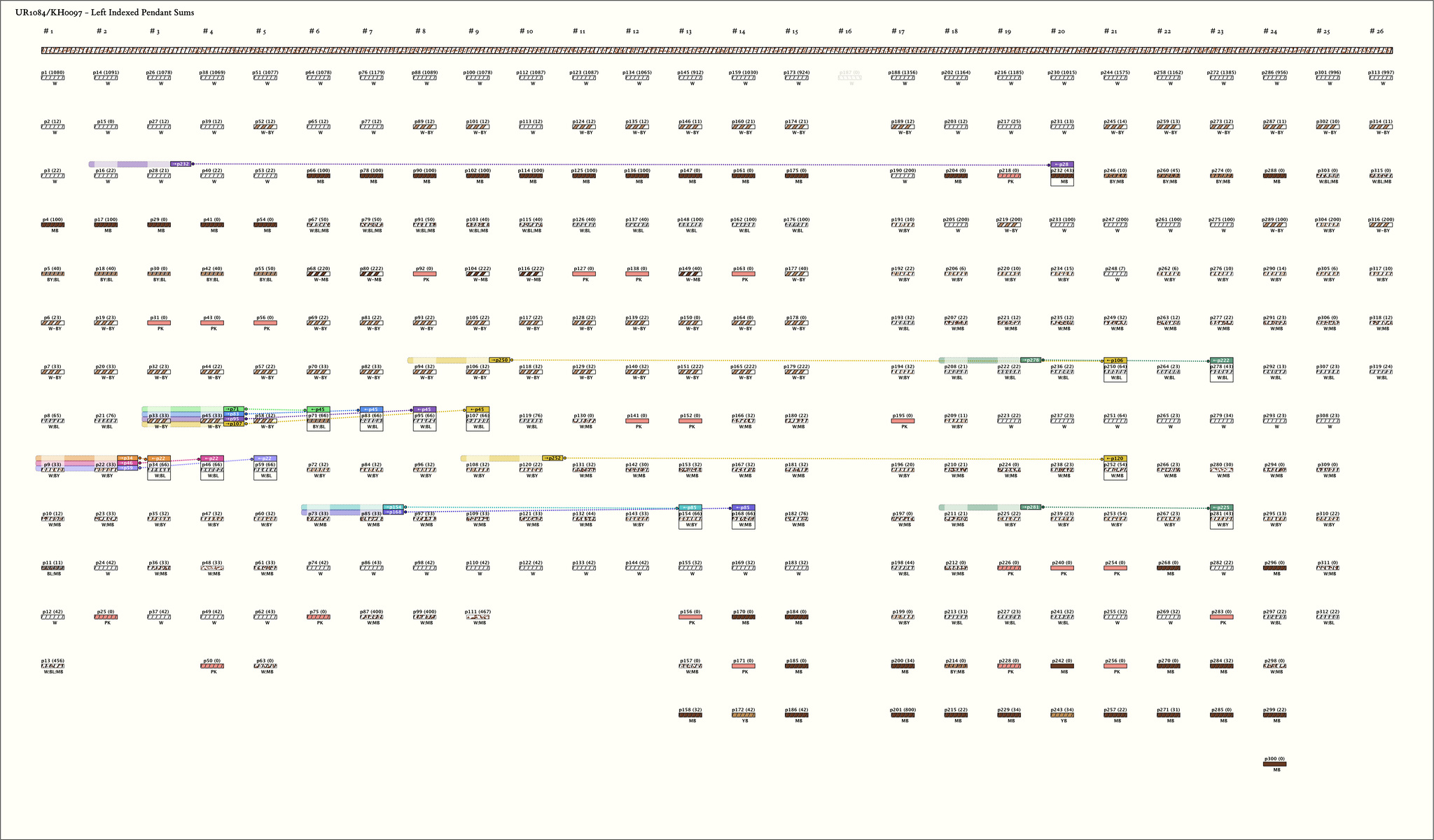Viewport: 1434px width, 840px height.
Task: Click the green ←p225 tag above p281
Action: [x=1221, y=507]
